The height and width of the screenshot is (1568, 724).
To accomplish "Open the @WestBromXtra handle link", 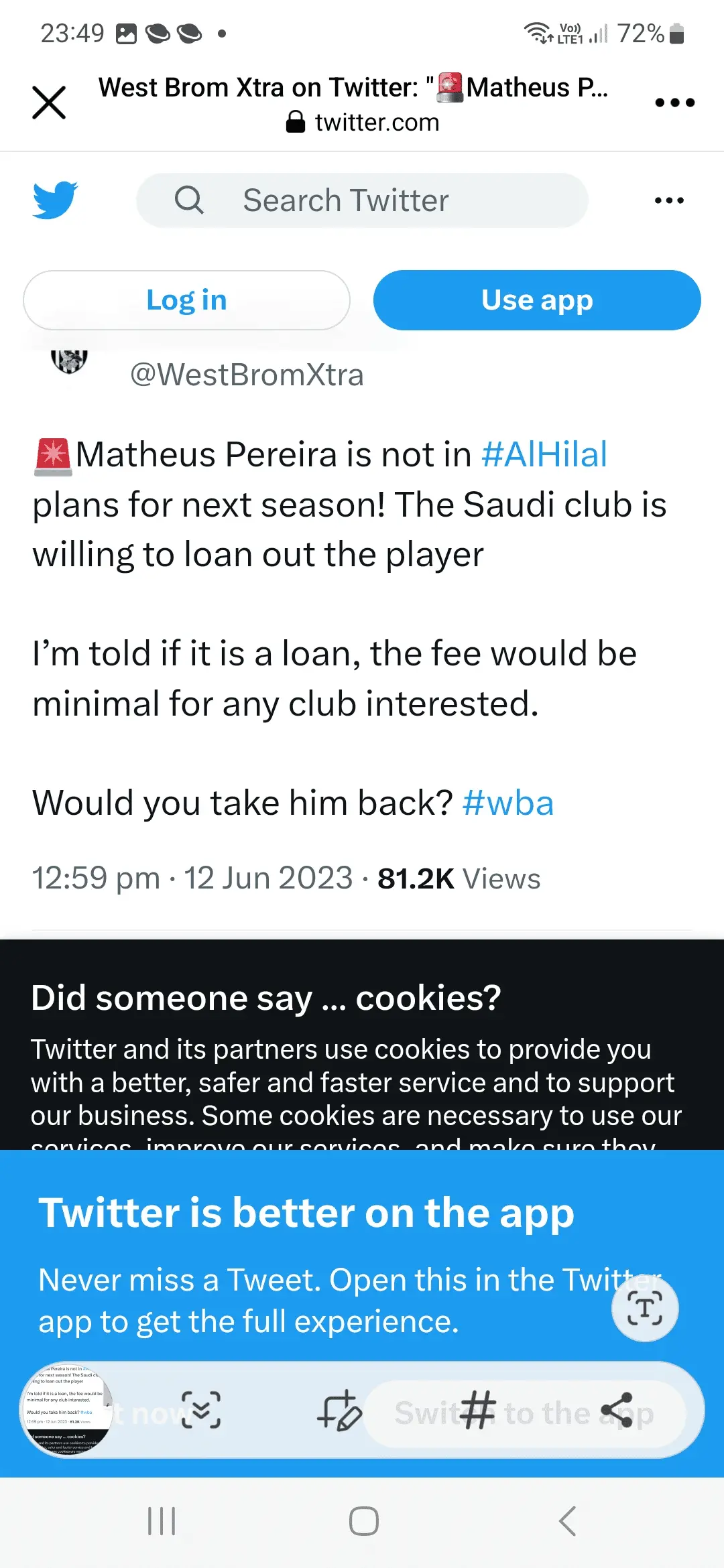I will (x=247, y=375).
